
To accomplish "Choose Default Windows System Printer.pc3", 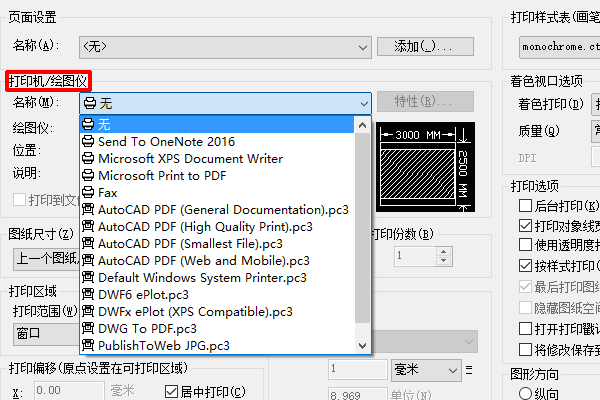I will (x=217, y=278).
